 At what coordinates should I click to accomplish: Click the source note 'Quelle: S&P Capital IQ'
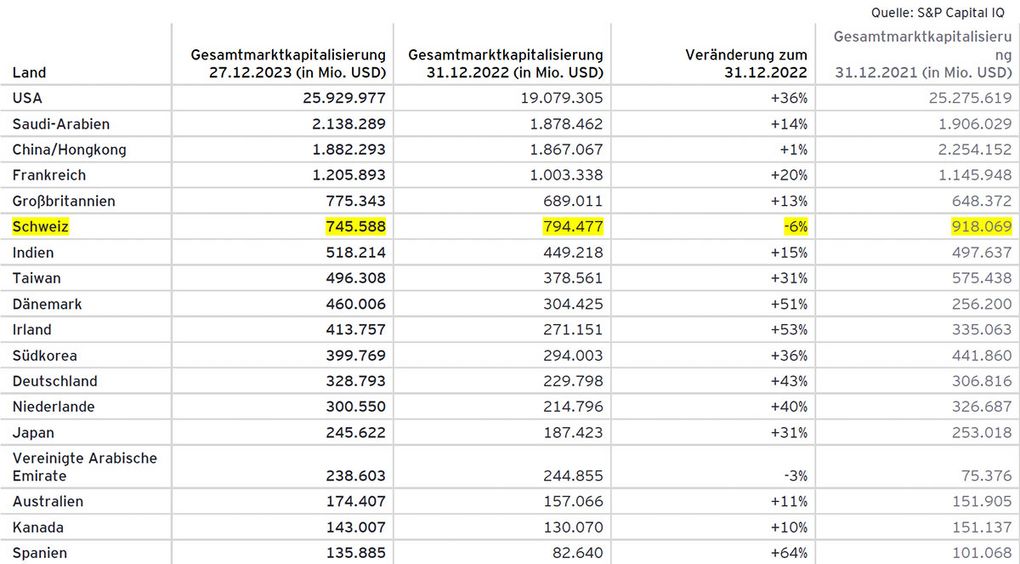937,12
